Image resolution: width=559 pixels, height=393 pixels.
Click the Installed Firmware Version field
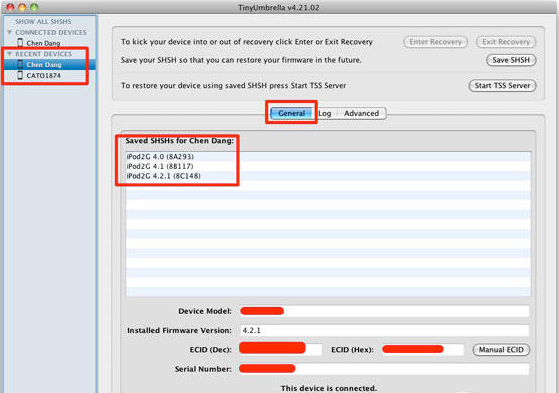point(385,331)
